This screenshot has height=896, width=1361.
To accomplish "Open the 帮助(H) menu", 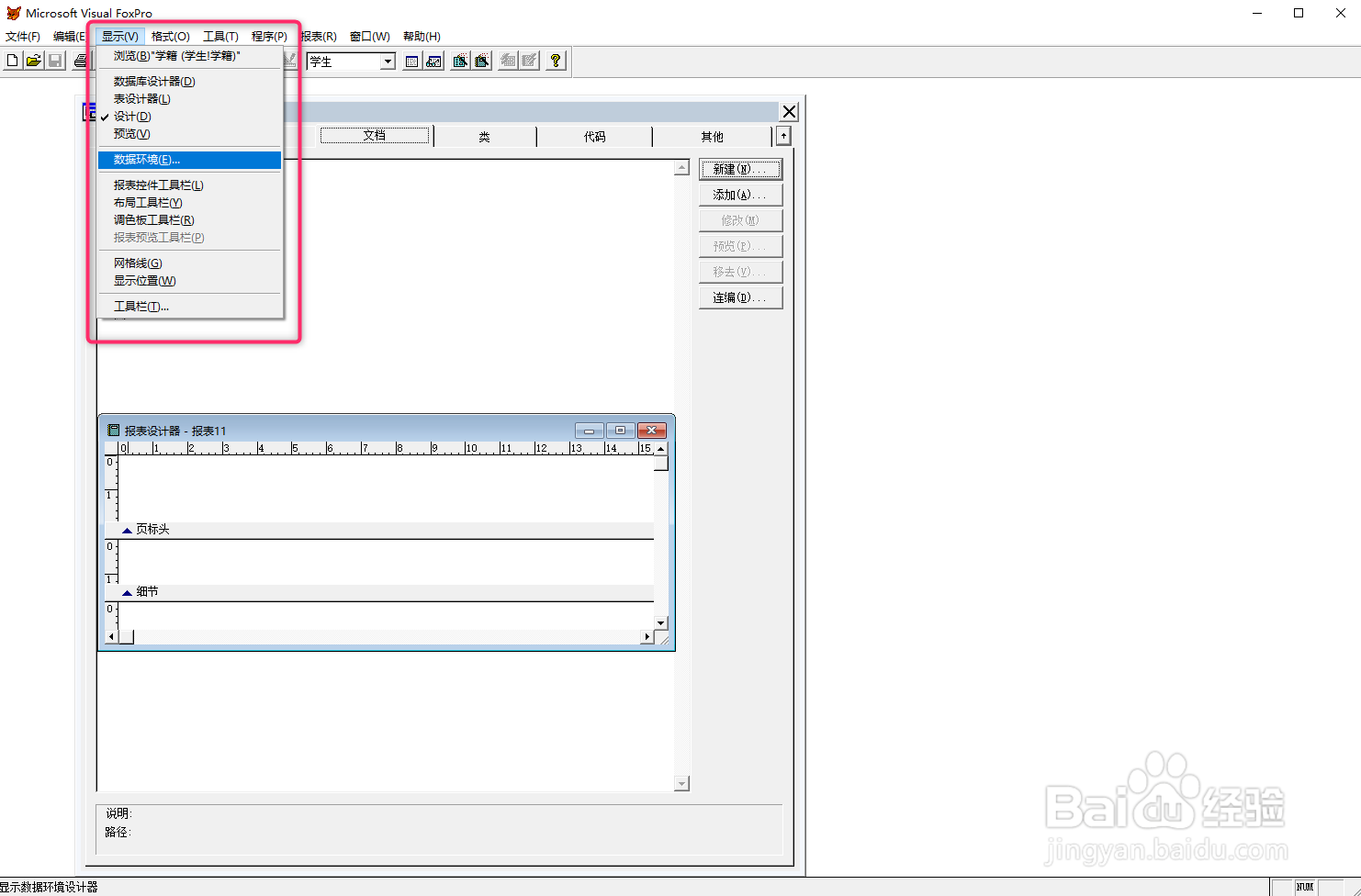I will [422, 37].
